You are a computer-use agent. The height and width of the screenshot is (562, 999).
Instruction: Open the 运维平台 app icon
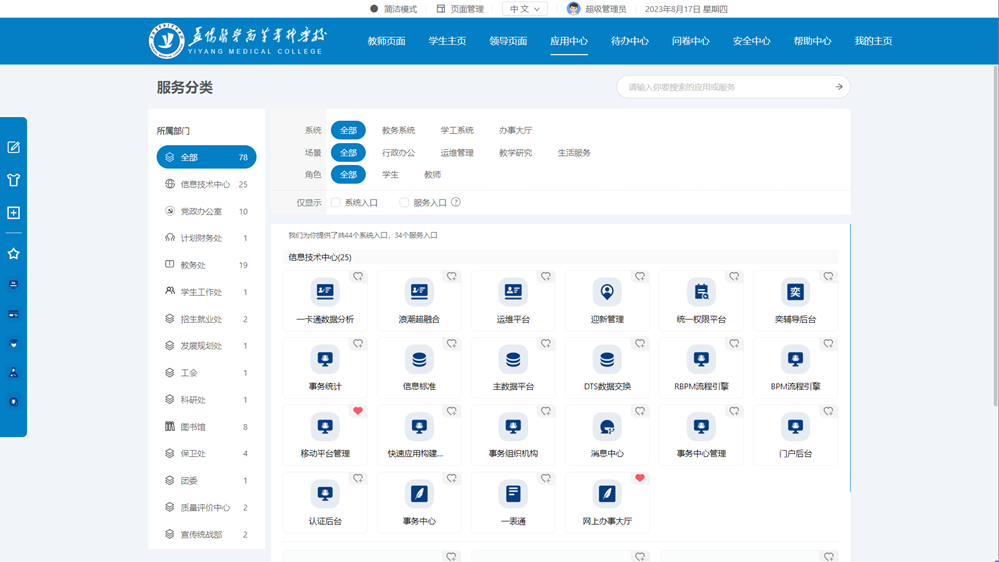point(513,292)
